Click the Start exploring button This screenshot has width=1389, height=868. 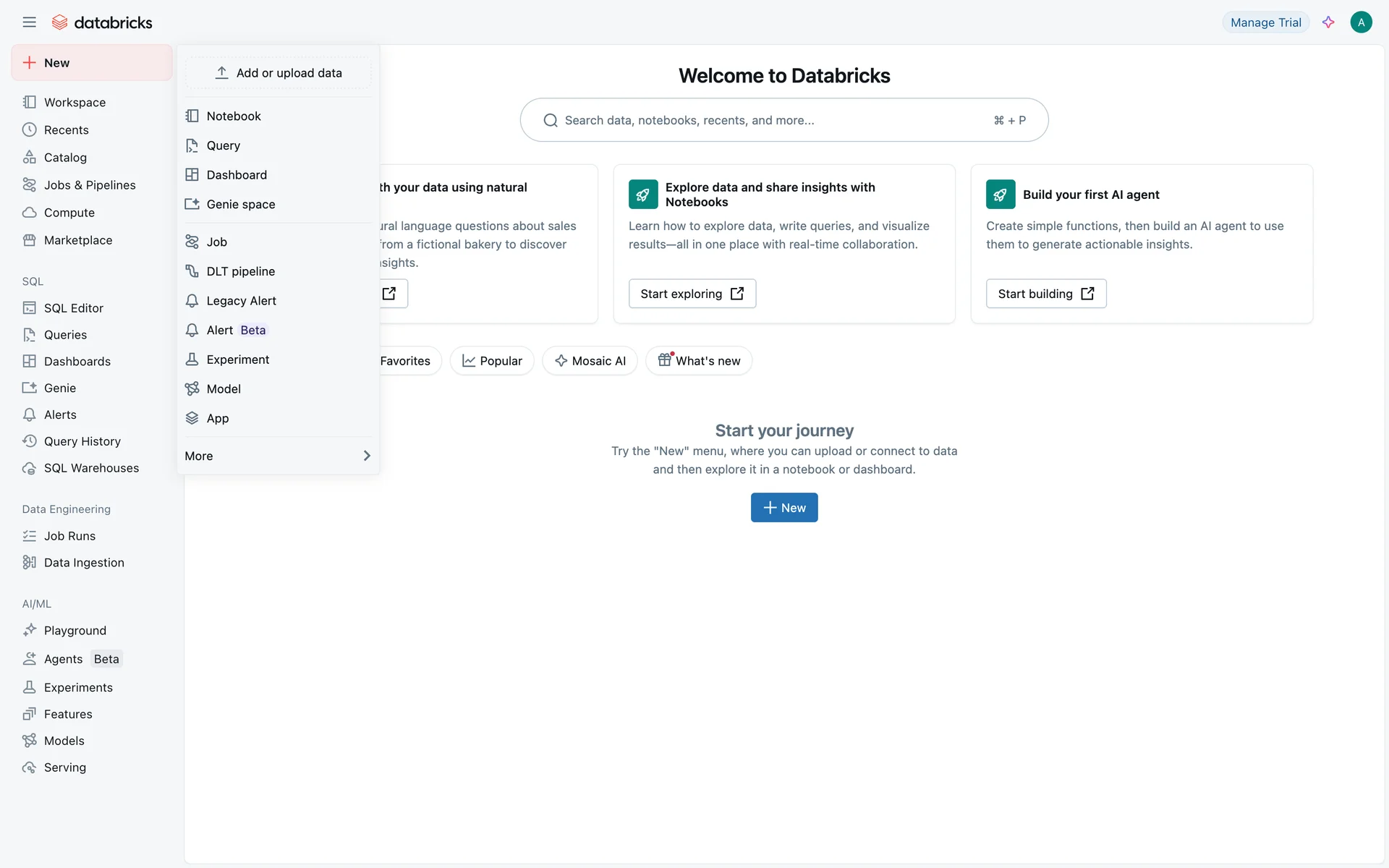click(692, 294)
